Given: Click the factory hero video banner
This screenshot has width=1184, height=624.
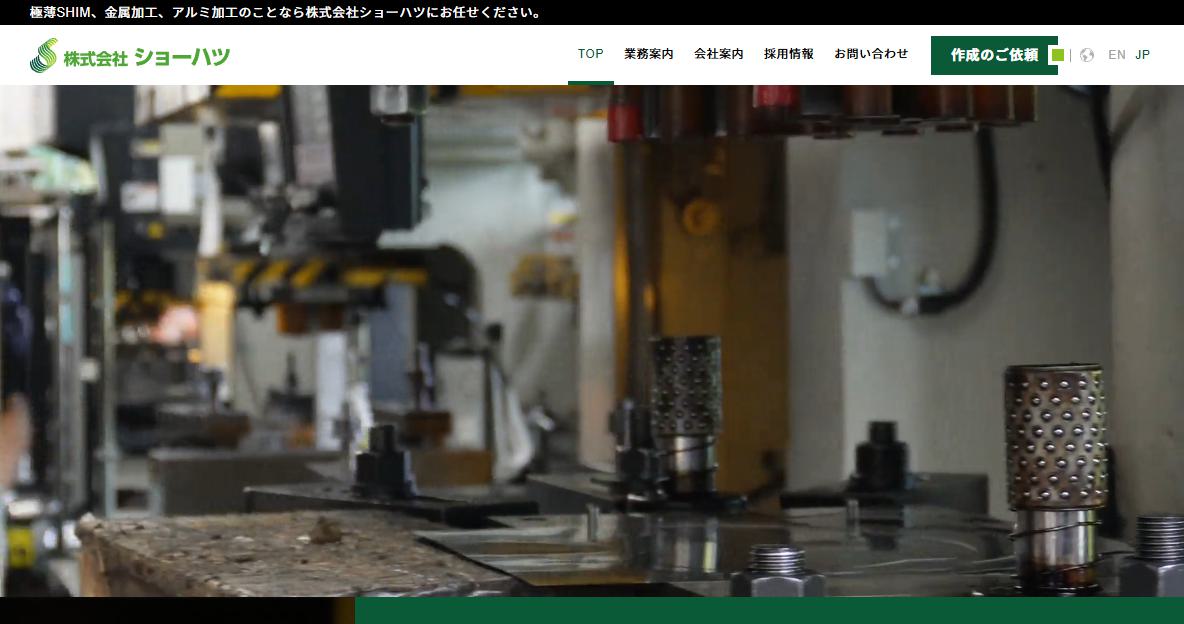Looking at the screenshot, I should coord(592,341).
